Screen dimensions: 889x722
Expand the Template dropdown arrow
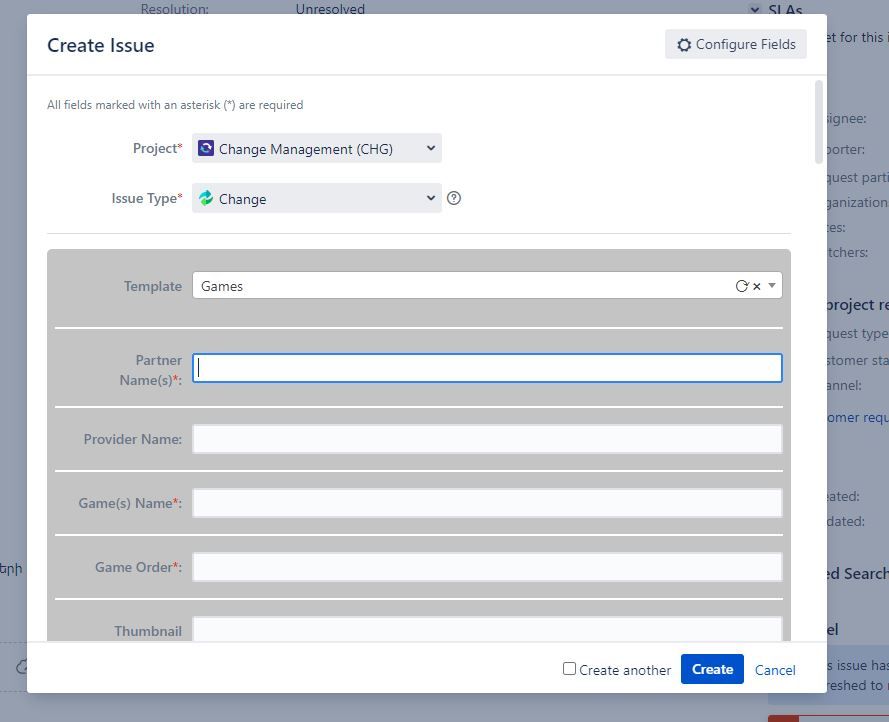(772, 286)
